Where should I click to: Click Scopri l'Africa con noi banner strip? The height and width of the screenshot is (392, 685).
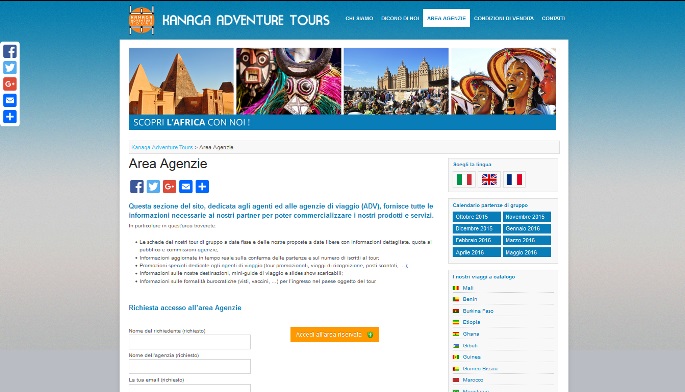tap(342, 122)
